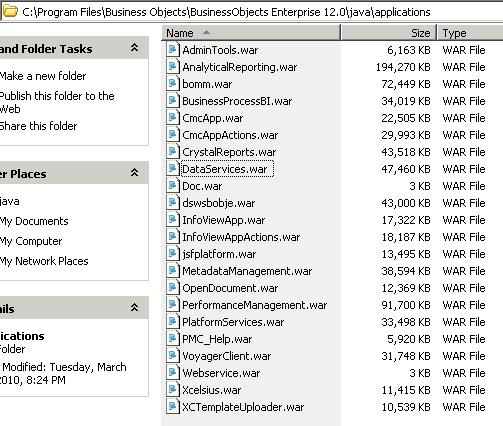
Task: Select the InfoViewAppActions.war file icon
Action: [x=173, y=237]
